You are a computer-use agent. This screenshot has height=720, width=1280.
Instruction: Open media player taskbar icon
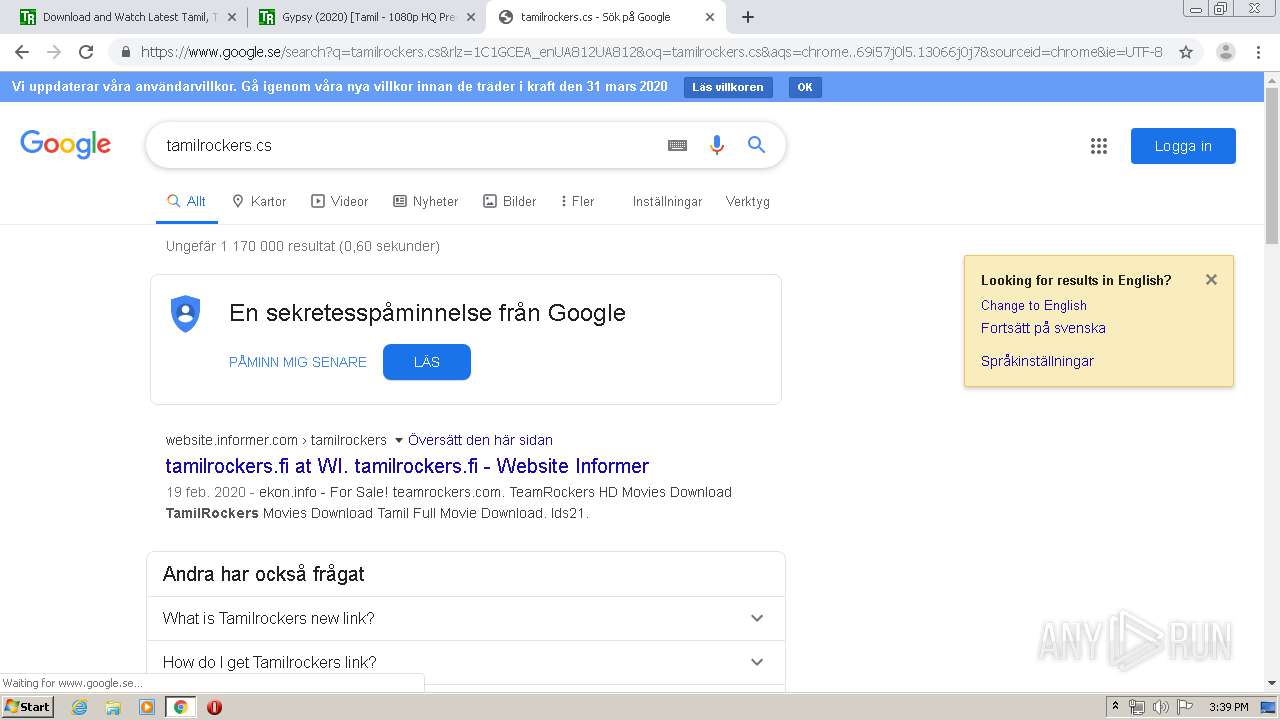coord(147,707)
